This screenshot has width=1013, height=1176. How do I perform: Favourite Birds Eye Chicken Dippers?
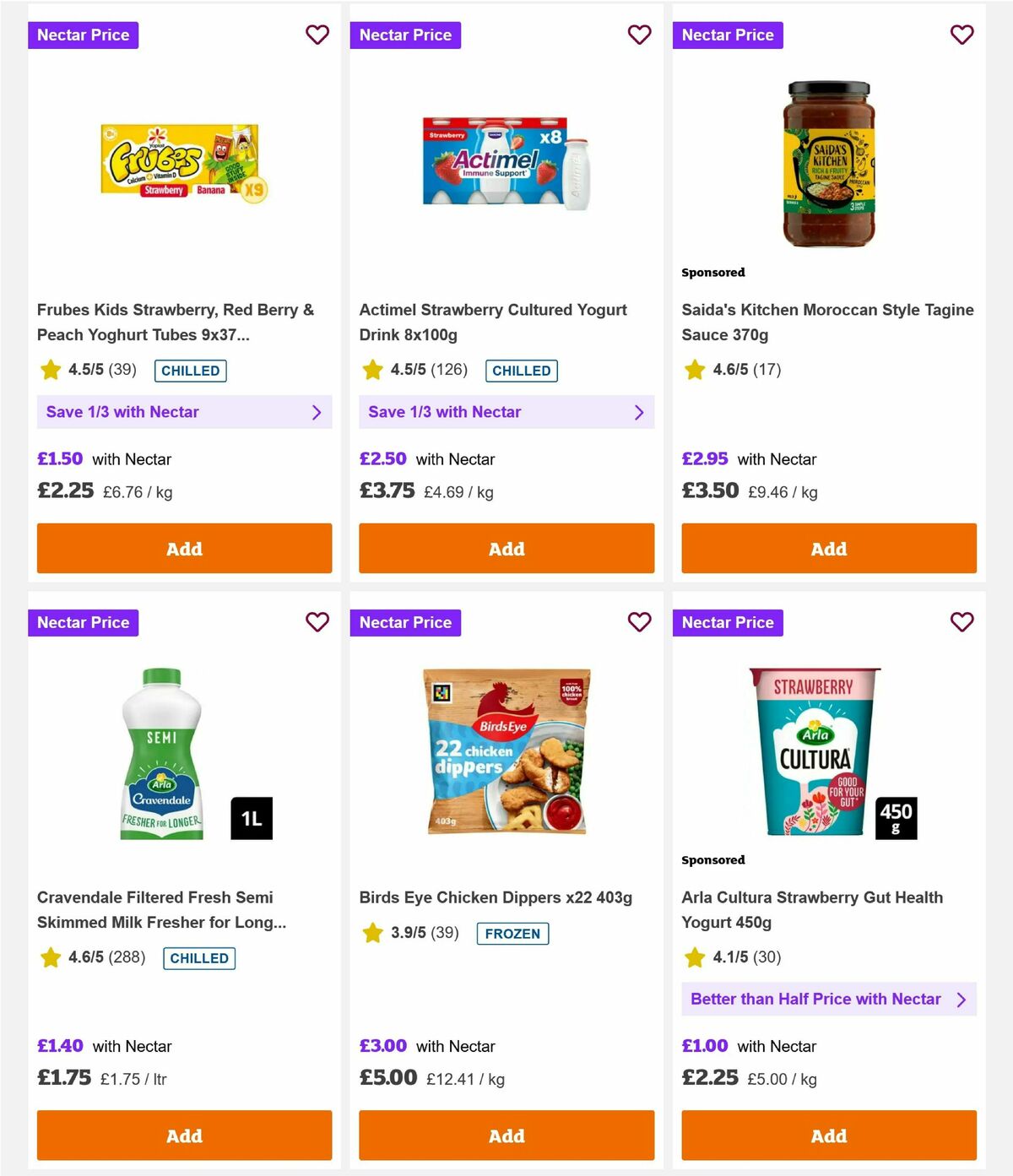639,622
